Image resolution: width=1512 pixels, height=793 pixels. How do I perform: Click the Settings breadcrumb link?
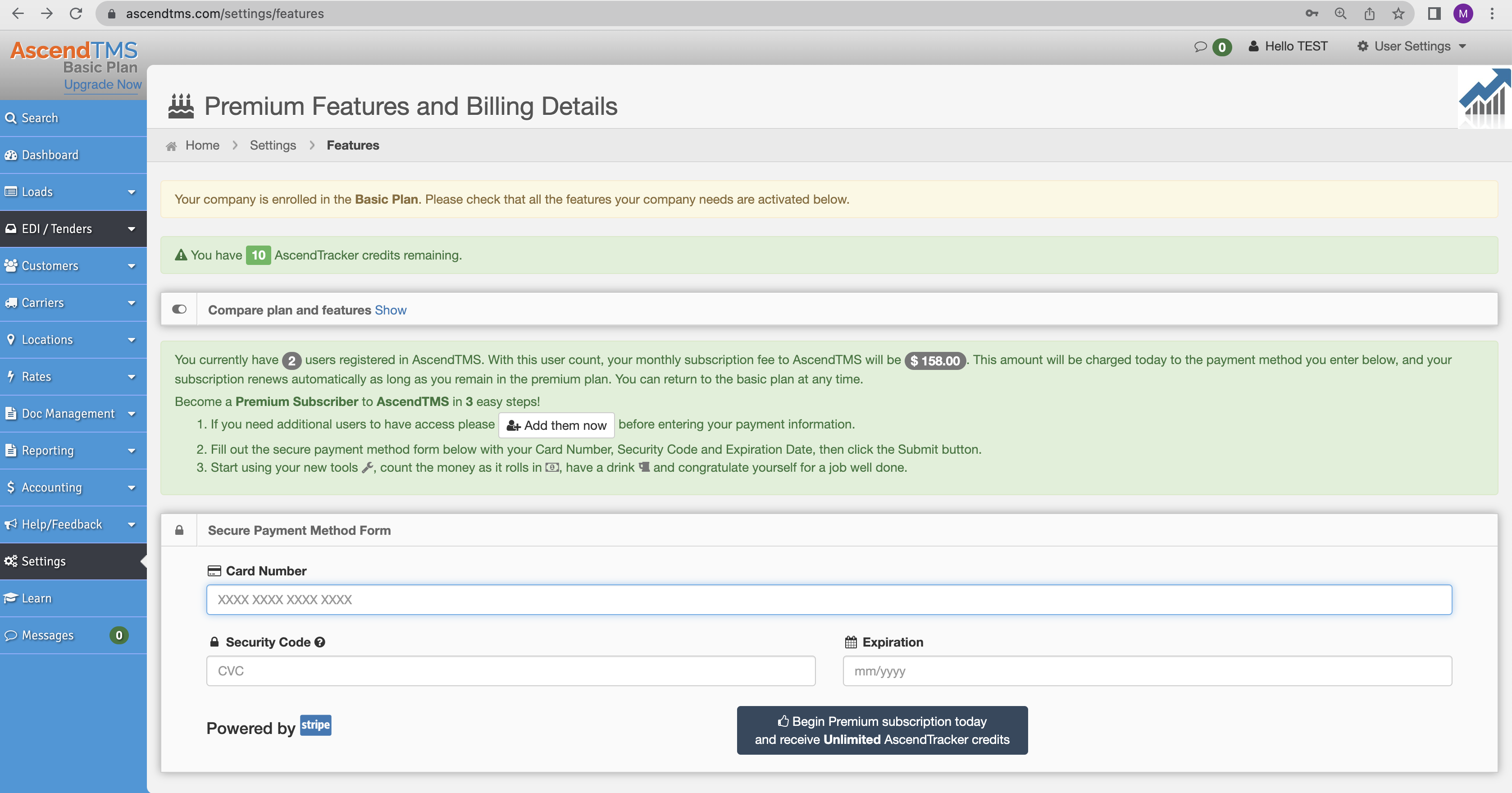[273, 146]
